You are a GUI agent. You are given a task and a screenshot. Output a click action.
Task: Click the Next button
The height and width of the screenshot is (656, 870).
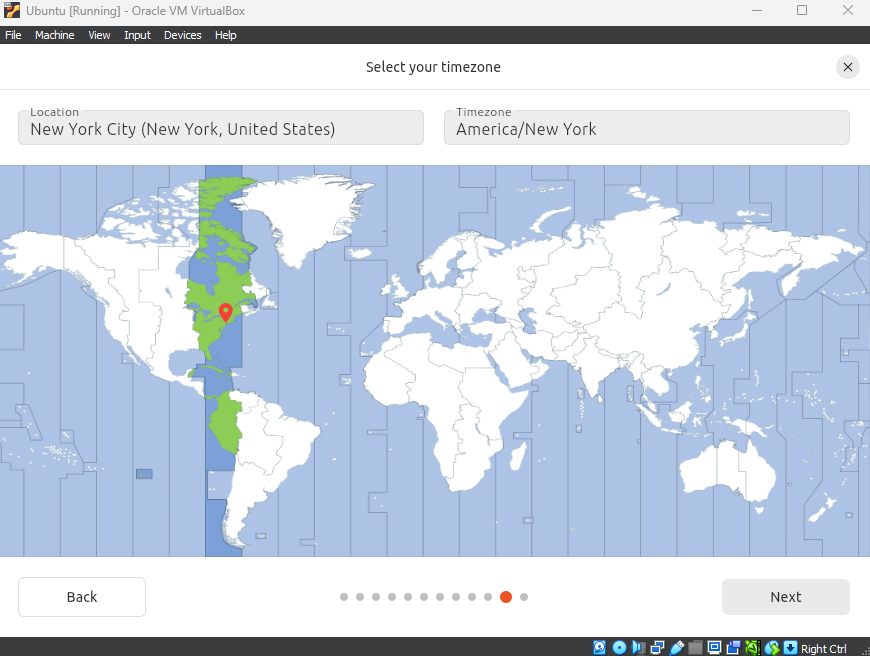785,597
